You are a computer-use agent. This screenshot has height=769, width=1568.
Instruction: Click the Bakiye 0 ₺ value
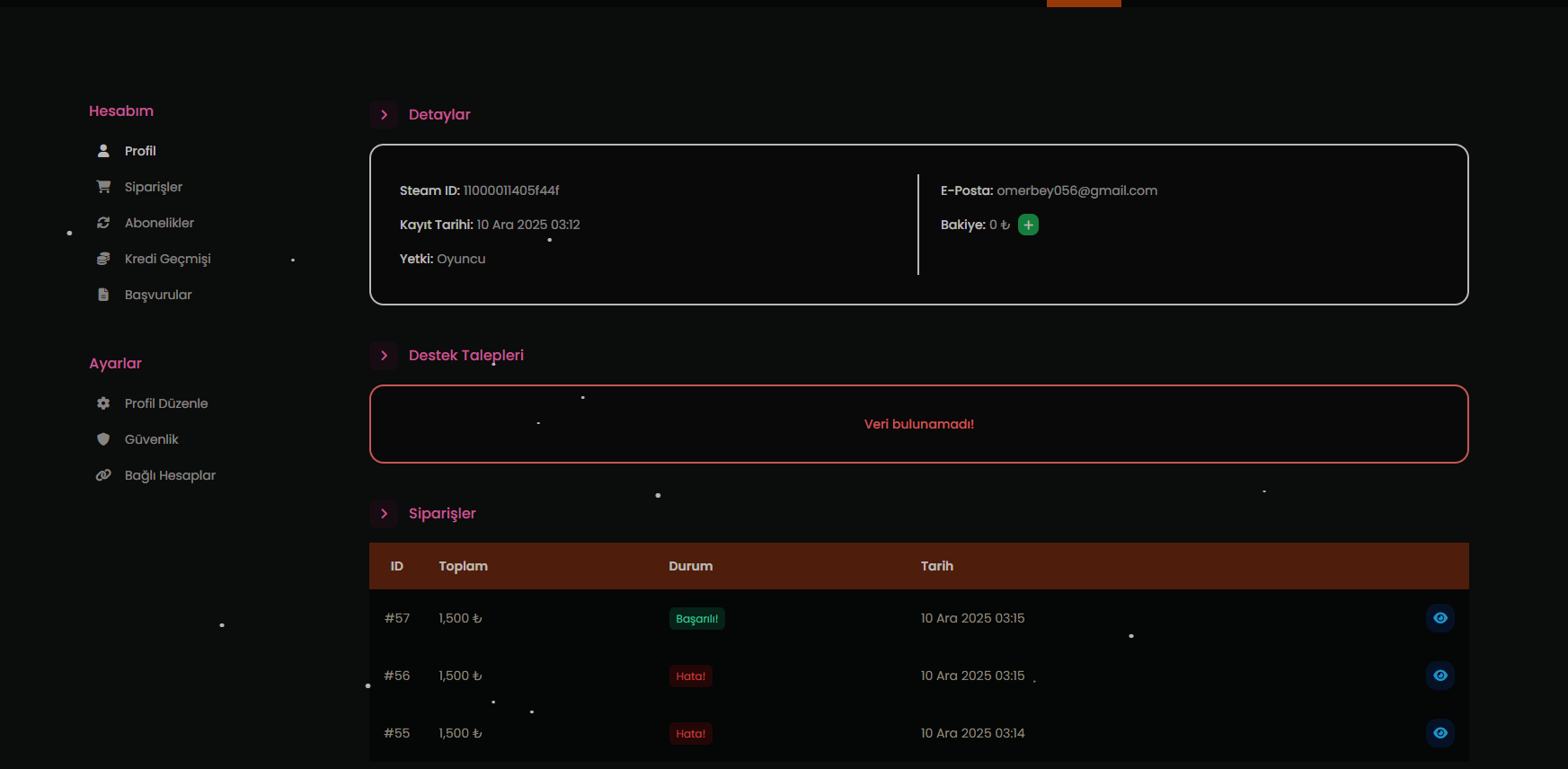coord(999,225)
